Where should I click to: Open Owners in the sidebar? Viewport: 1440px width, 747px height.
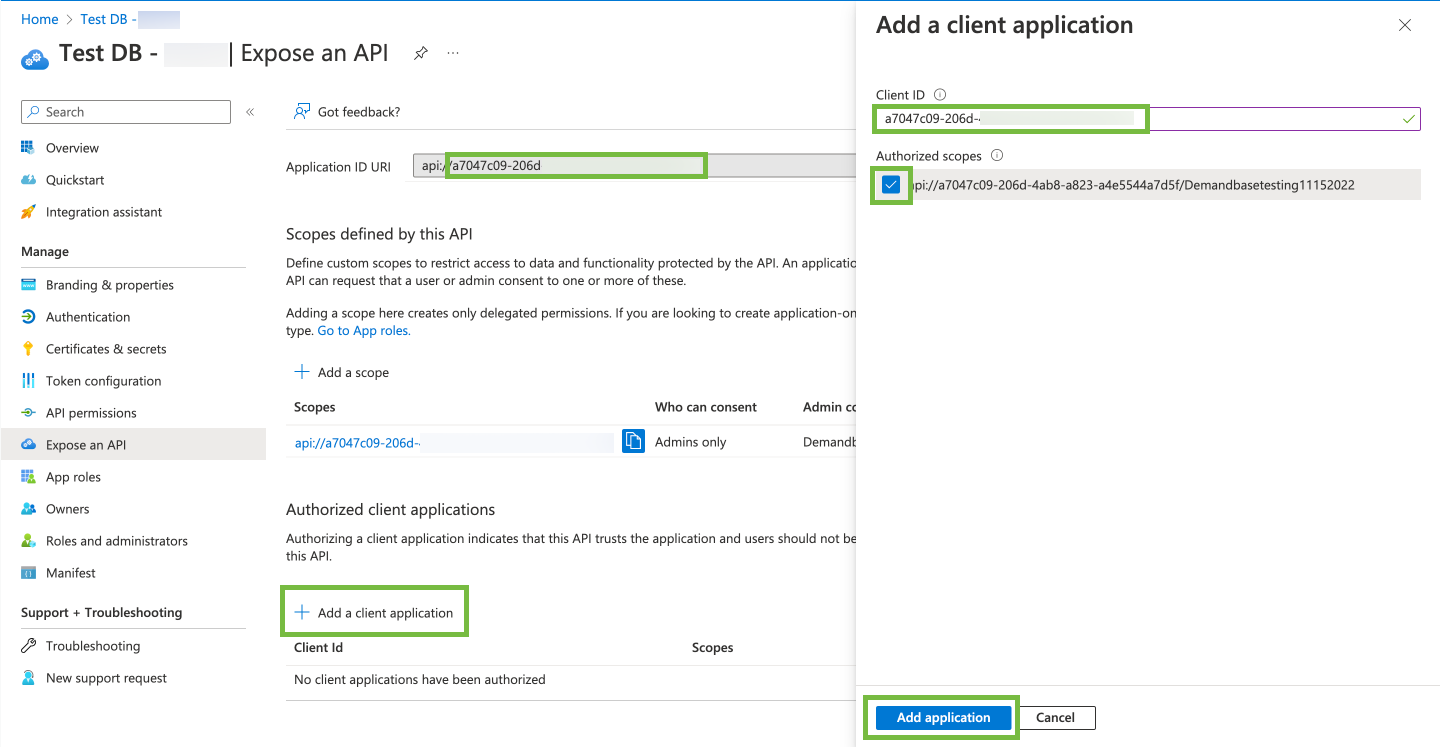[67, 509]
